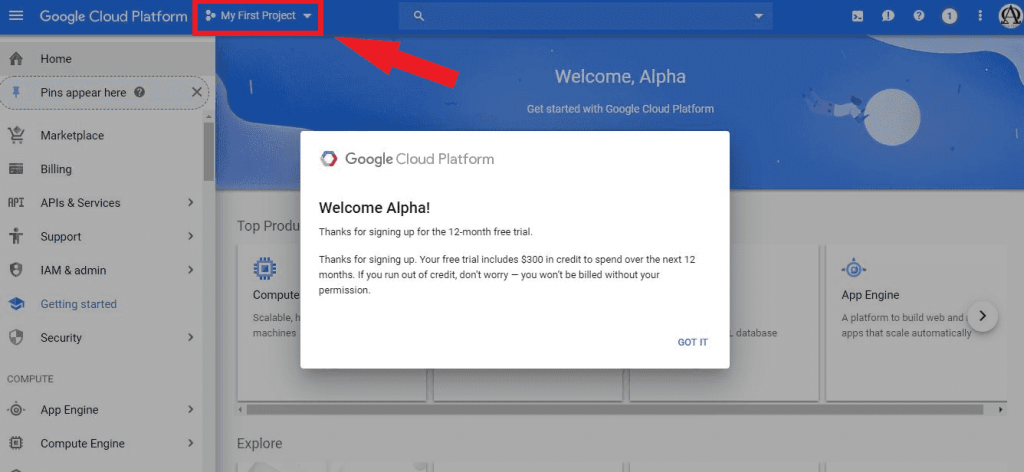Open the three-dot settings menu
1024x472 pixels.
click(980, 16)
